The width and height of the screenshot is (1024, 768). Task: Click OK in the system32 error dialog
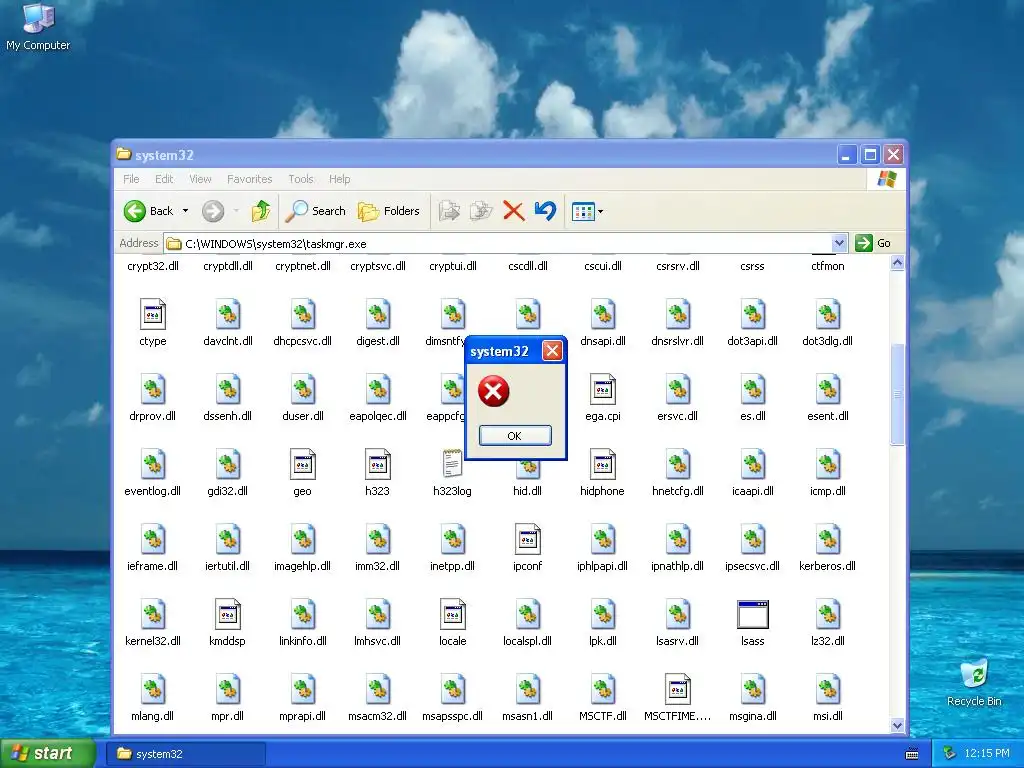point(515,436)
